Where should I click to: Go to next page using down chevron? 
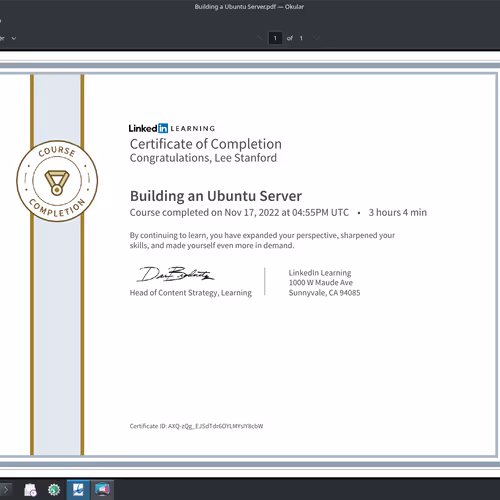tap(316, 38)
